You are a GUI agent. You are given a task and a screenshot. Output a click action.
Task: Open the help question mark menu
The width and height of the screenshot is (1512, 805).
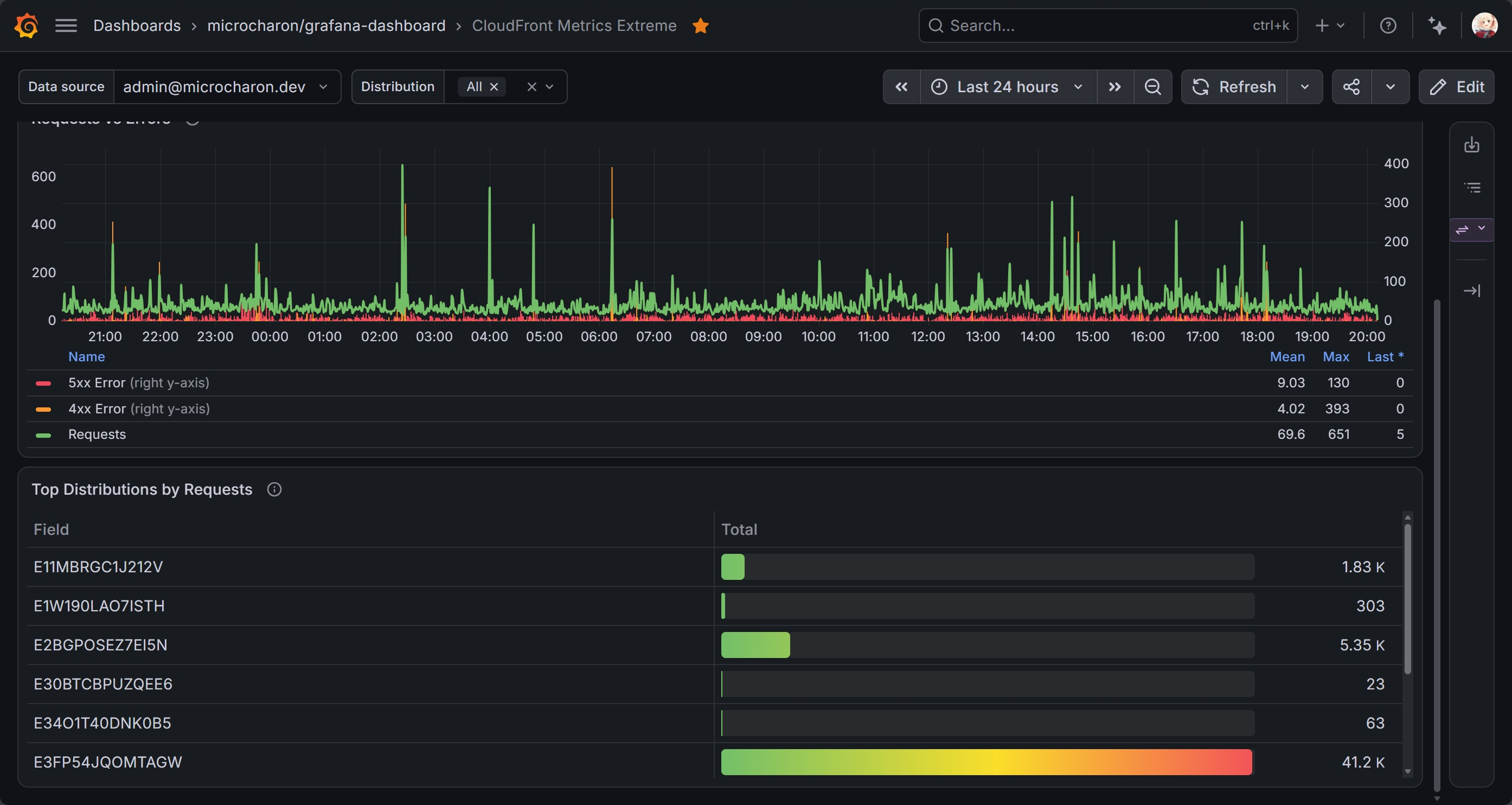(1388, 25)
